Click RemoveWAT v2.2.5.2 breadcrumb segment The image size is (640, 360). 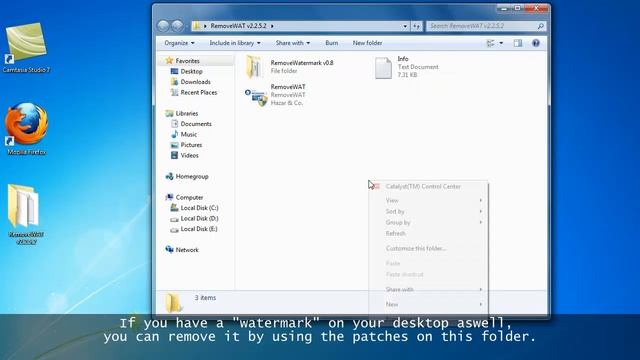pos(238,26)
